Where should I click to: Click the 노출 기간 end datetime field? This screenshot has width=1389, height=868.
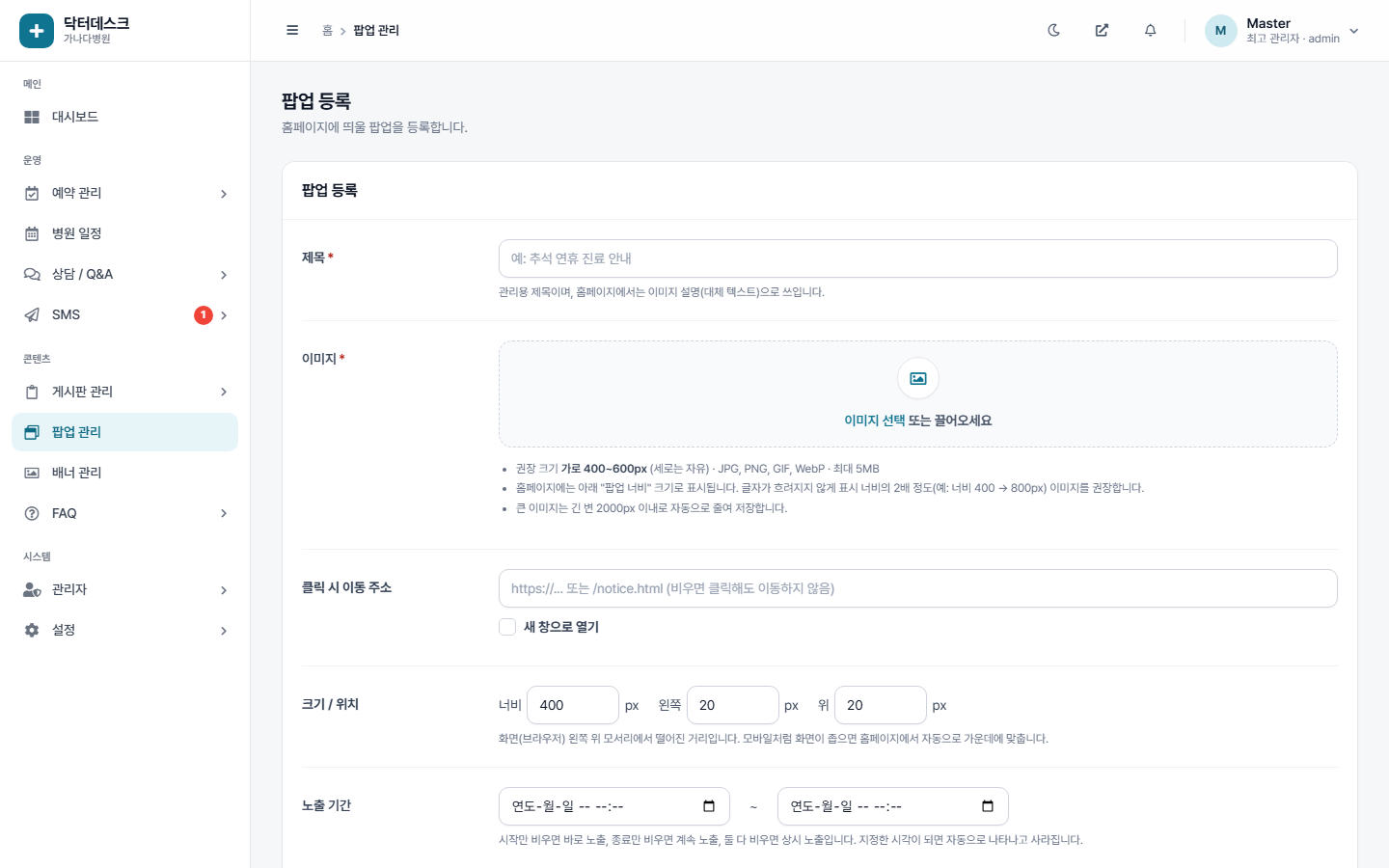[x=893, y=806]
